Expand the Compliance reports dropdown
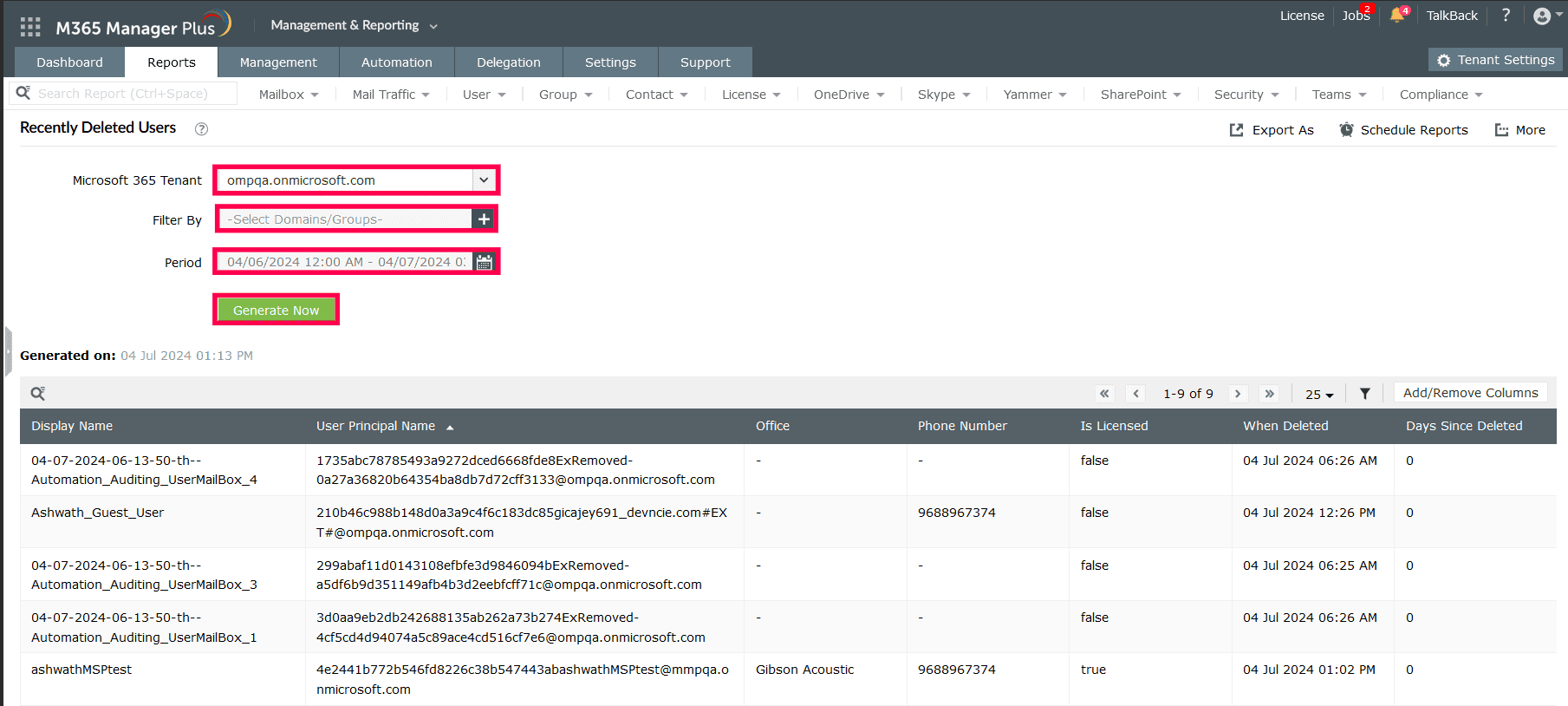The image size is (1568, 706). (x=1441, y=95)
